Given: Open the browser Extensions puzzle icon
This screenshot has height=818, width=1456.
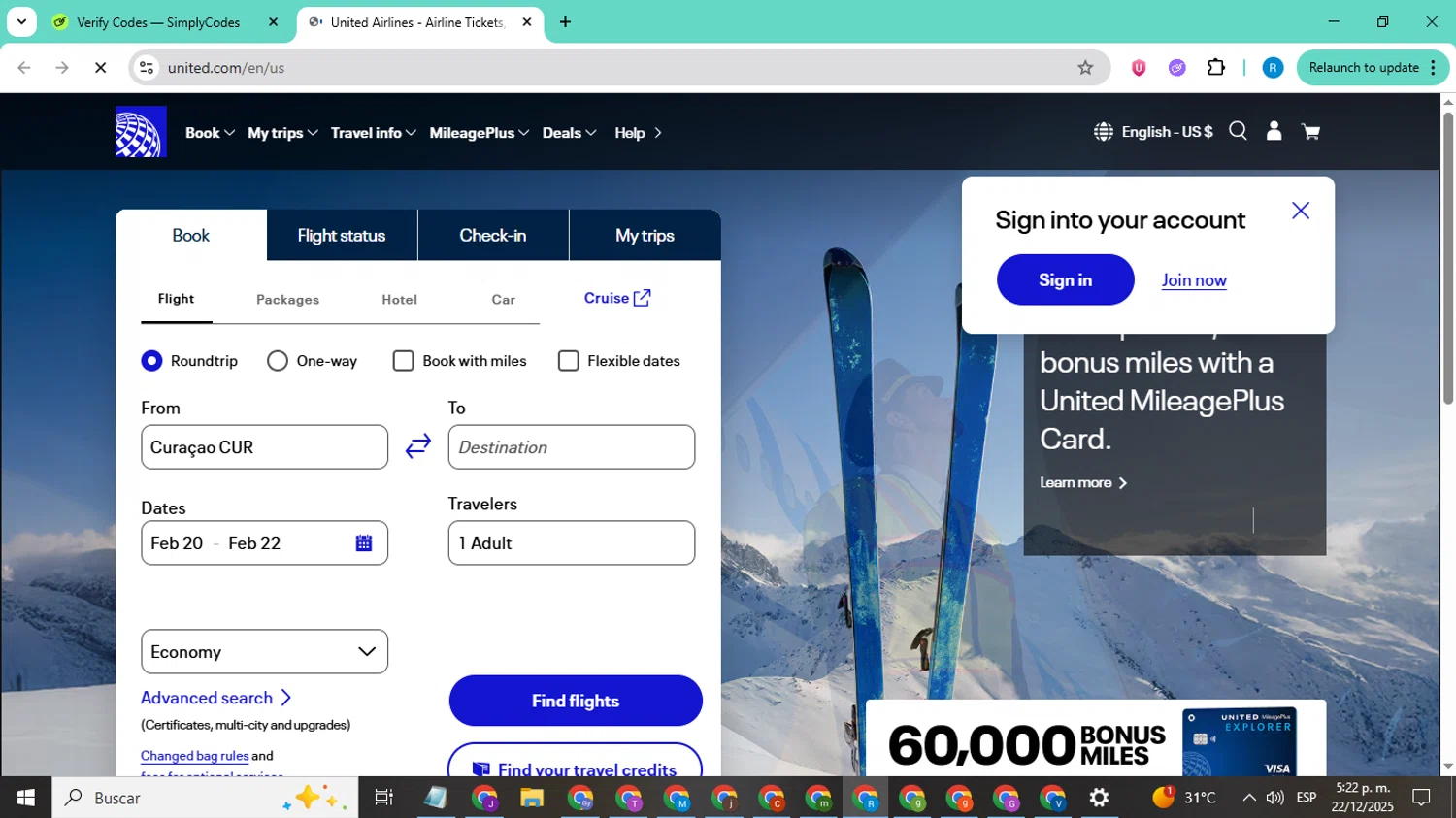Looking at the screenshot, I should pos(1215,68).
